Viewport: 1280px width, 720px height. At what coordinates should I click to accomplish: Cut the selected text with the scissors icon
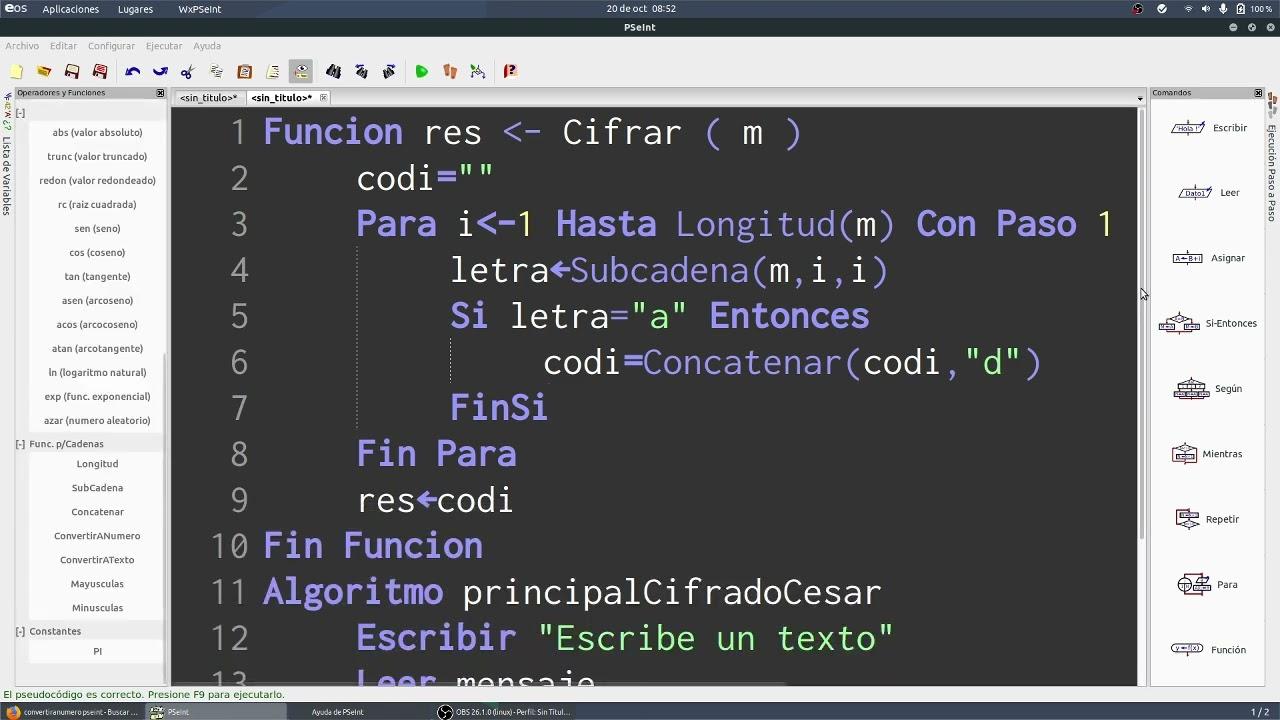187,71
